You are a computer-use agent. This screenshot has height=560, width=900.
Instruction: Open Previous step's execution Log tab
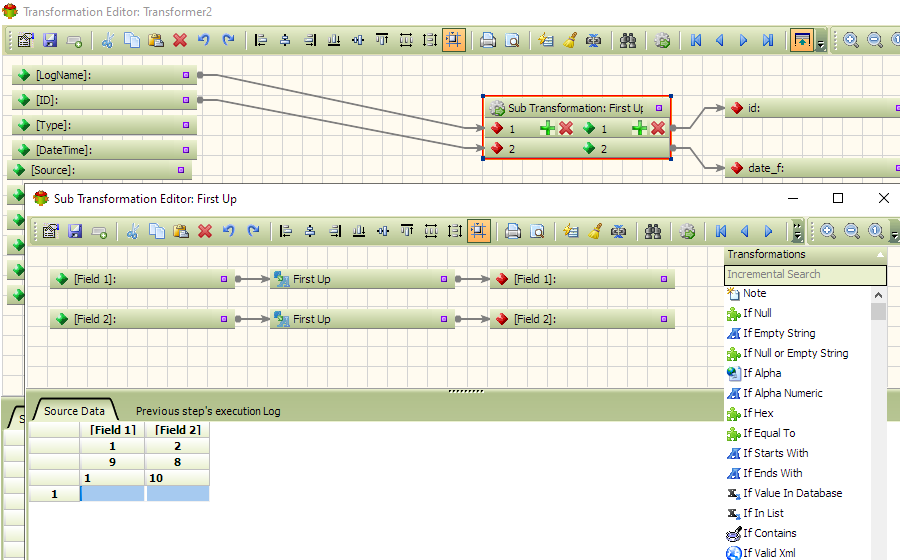tap(208, 411)
